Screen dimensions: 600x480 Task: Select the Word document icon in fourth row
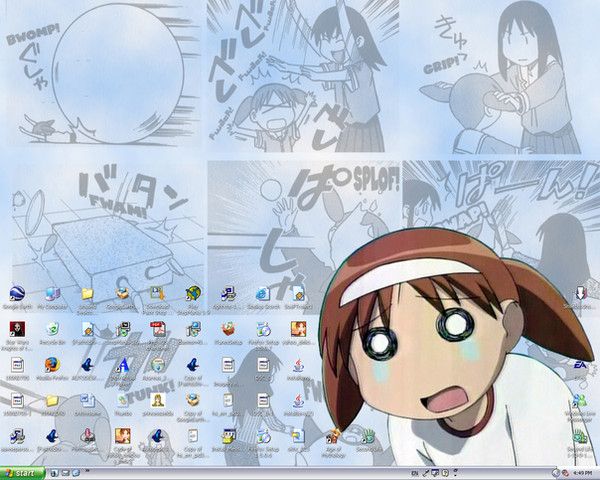click(x=87, y=400)
